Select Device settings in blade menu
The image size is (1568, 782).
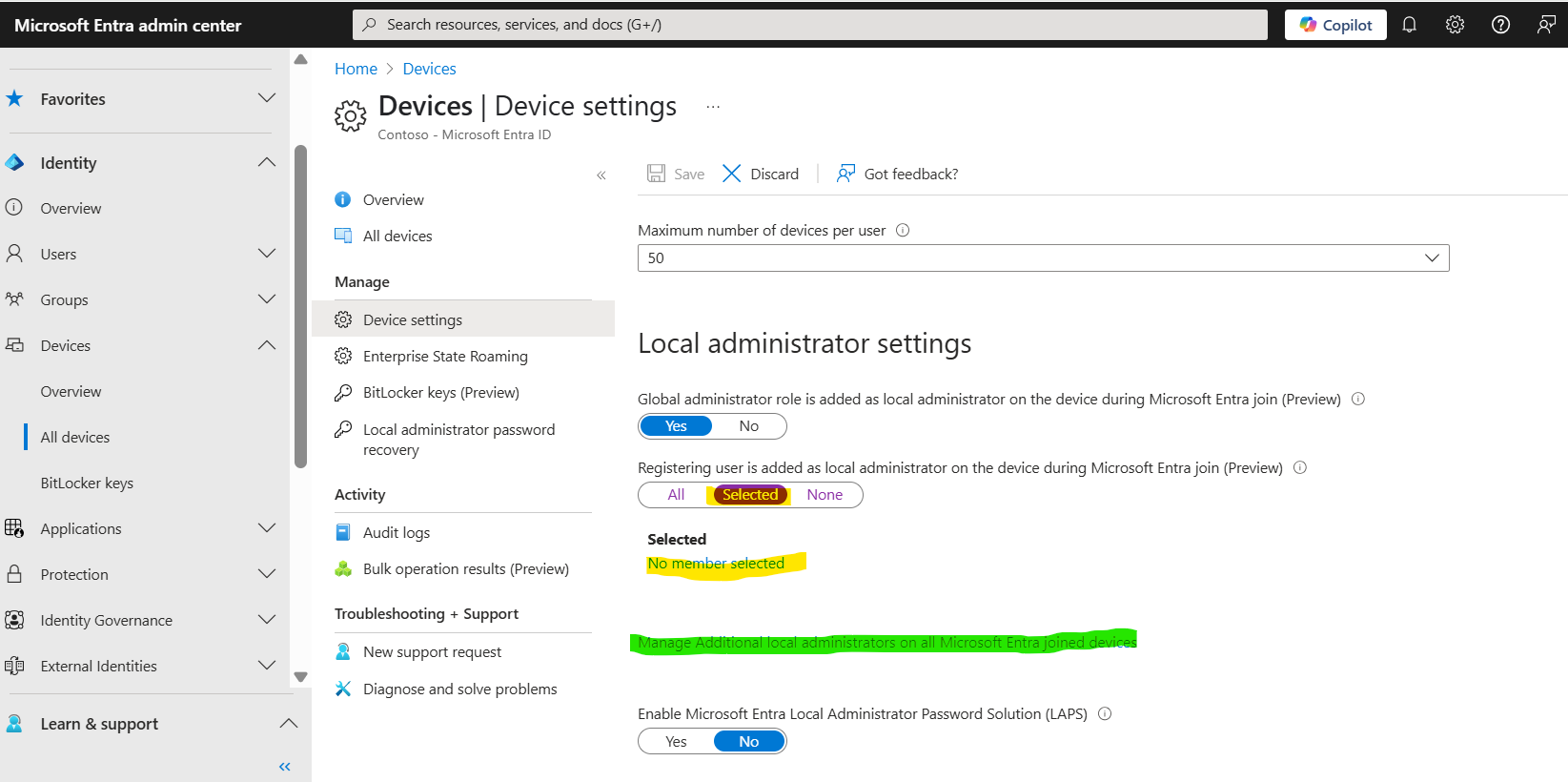point(463,319)
